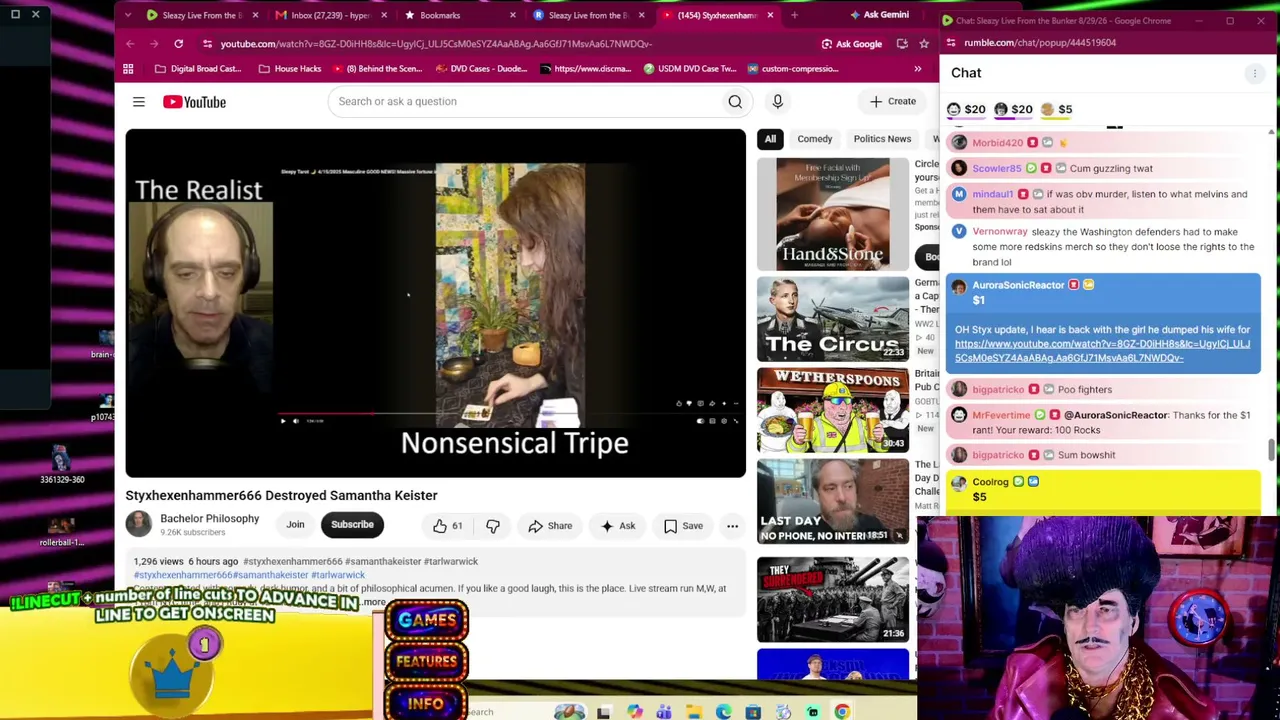Screen dimensions: 1280x720
Task: Click the Vernonway username in chat
Action: pos(1000,232)
